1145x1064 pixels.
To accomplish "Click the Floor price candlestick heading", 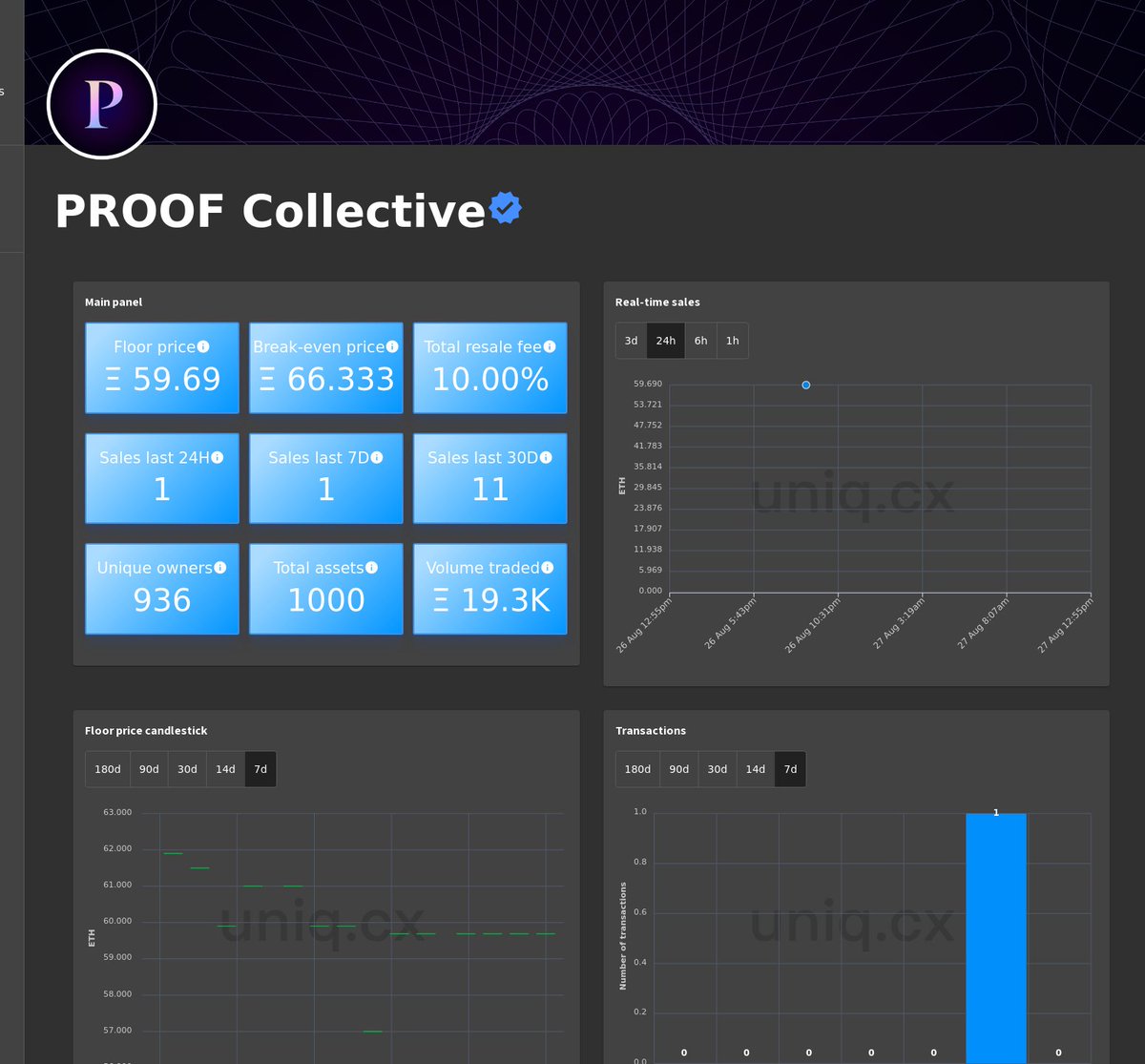I will pos(146,731).
